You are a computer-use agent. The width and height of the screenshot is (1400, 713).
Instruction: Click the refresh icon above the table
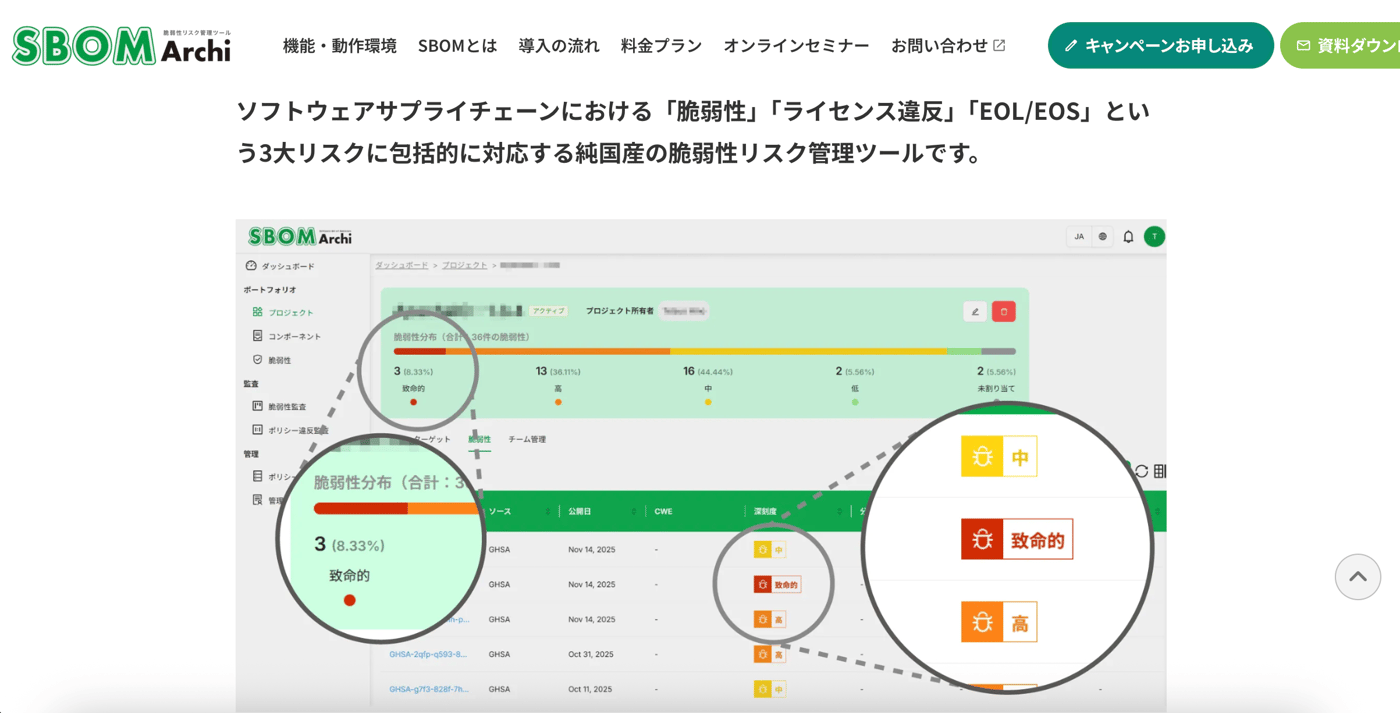tap(1141, 471)
